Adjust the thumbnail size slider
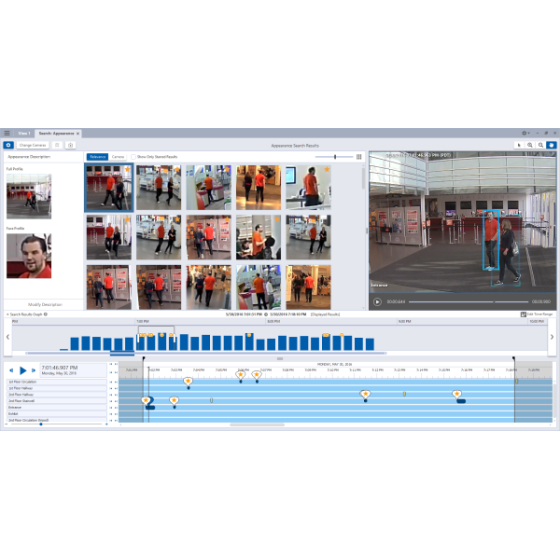This screenshot has height=560, width=560. pyautogui.click(x=335, y=157)
